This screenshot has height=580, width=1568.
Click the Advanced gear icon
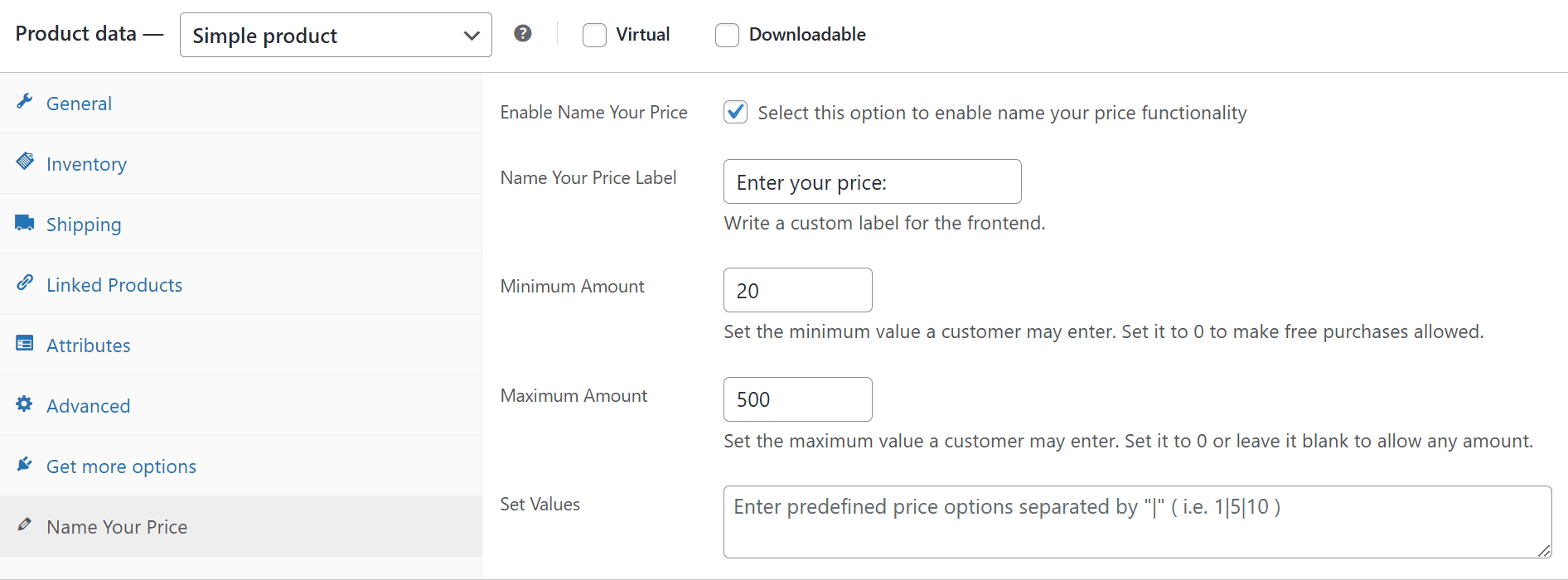point(25,404)
